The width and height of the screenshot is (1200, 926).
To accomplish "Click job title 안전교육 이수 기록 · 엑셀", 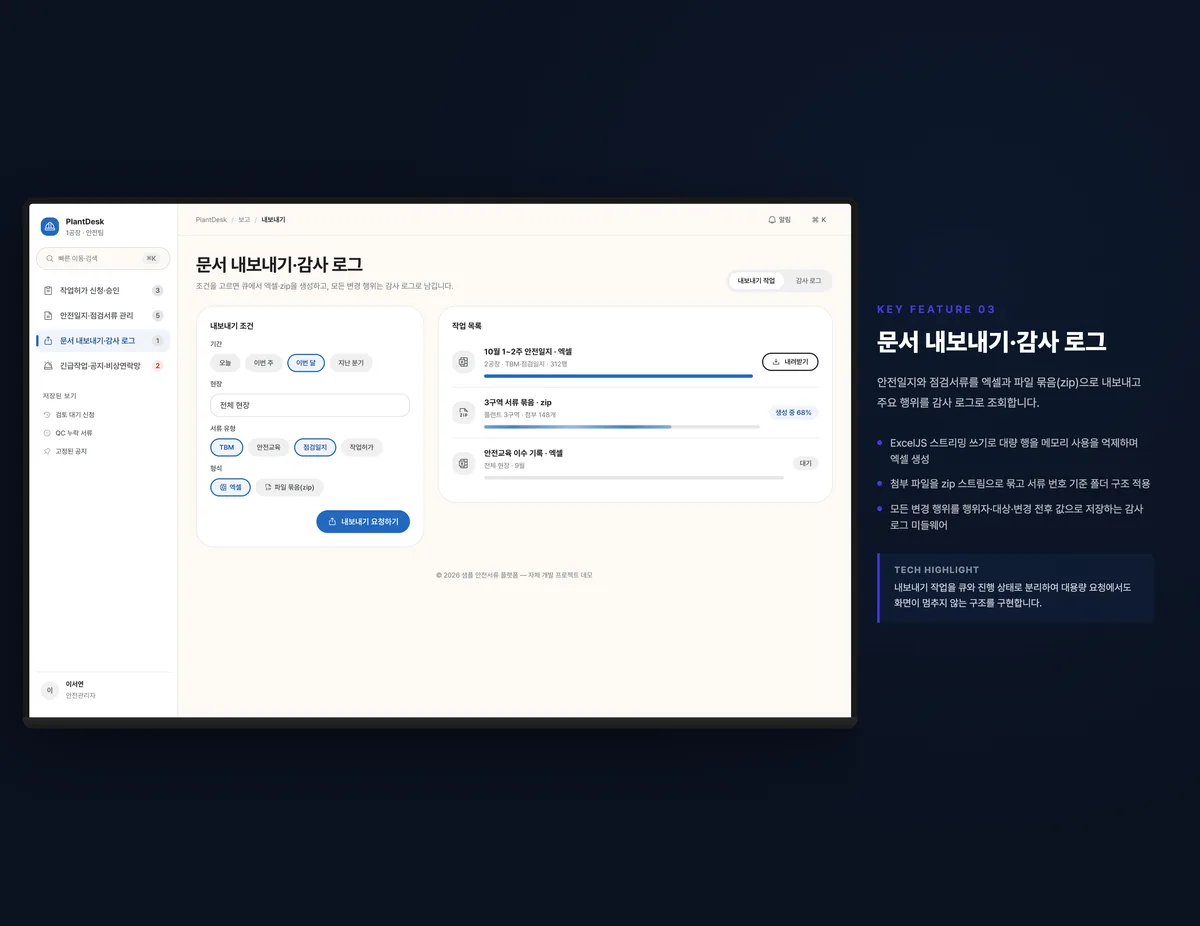I will point(524,453).
